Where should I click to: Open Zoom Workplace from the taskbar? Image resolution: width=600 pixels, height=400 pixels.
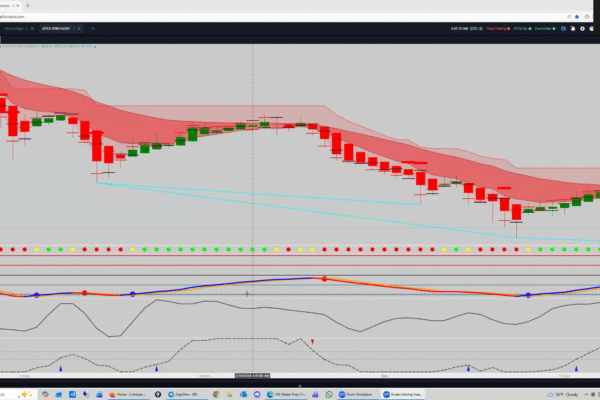(358, 394)
